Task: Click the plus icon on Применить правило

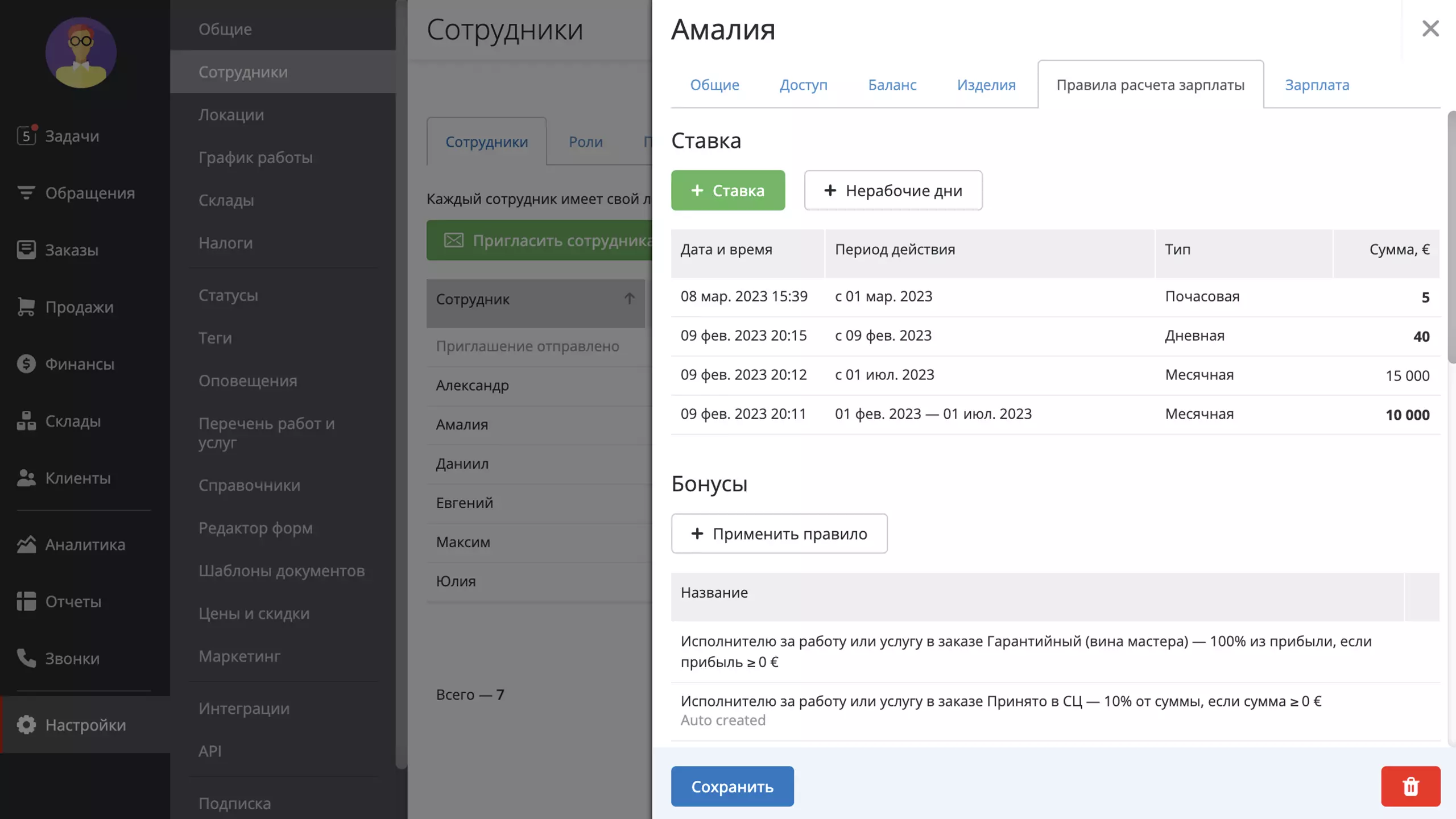Action: [697, 533]
